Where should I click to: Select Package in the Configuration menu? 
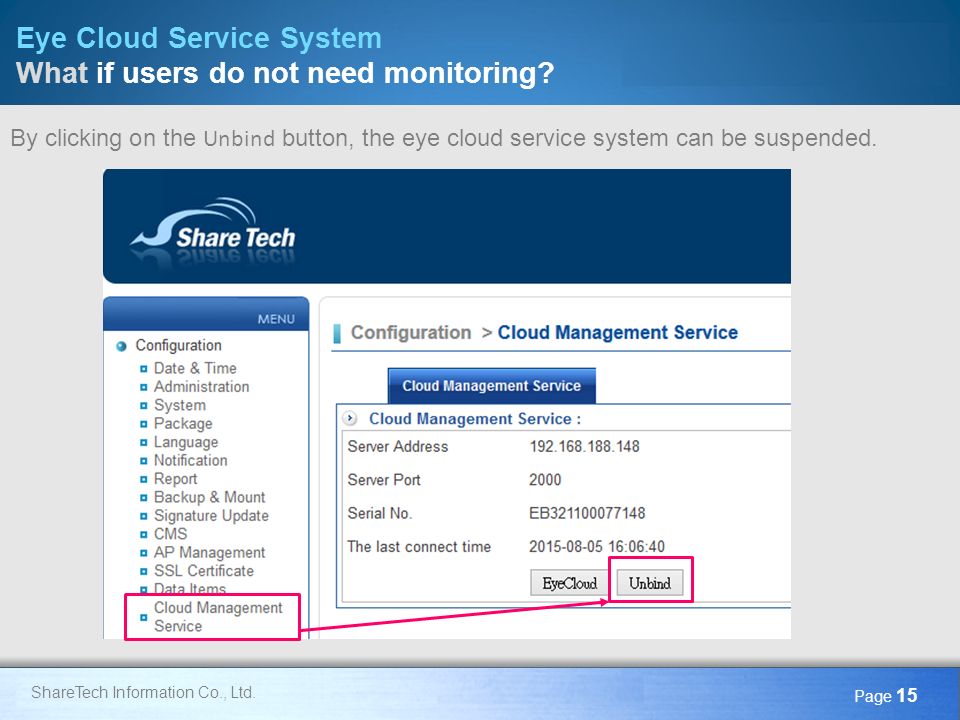[183, 423]
